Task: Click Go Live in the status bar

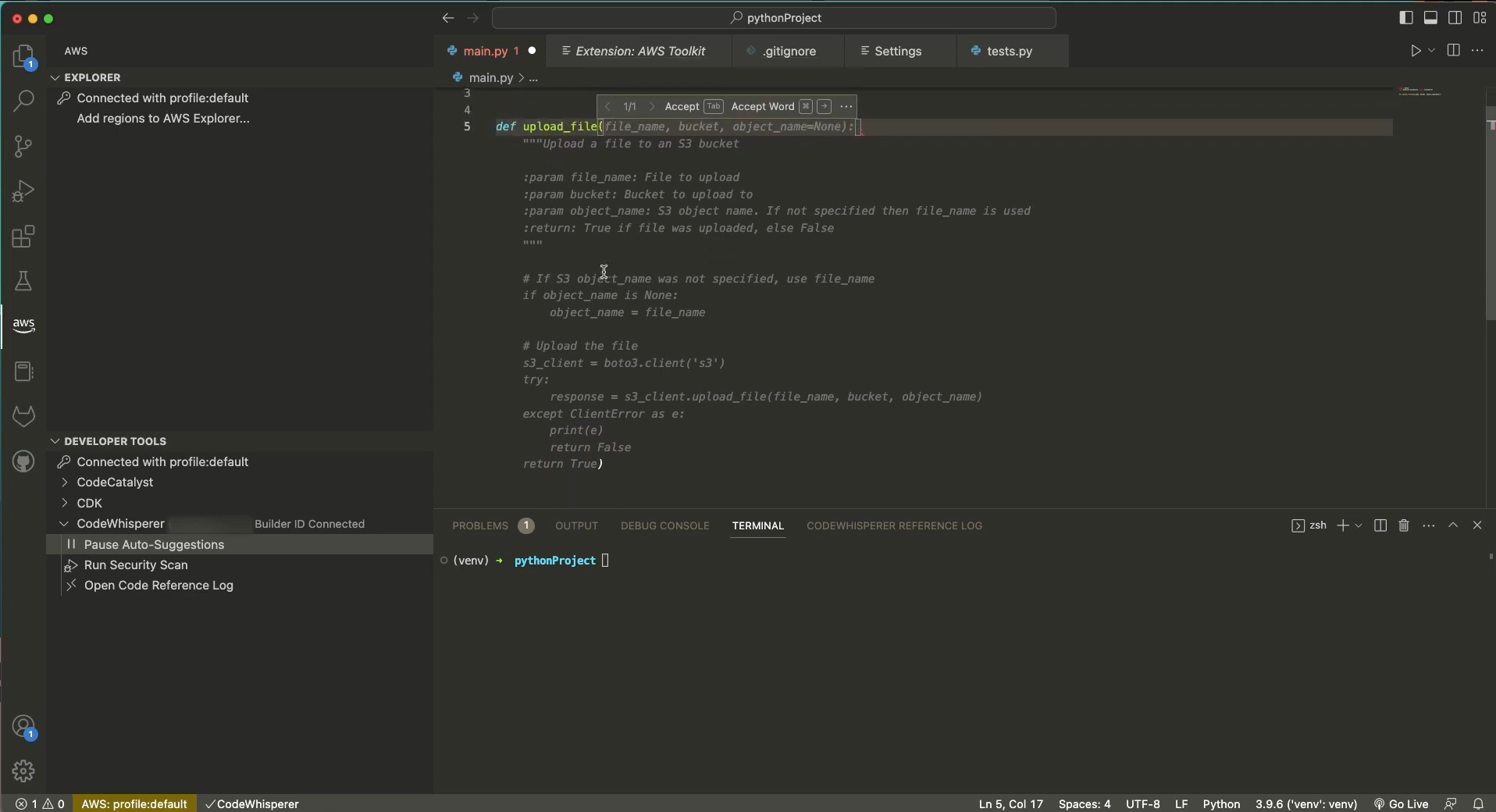Action: 1402,804
